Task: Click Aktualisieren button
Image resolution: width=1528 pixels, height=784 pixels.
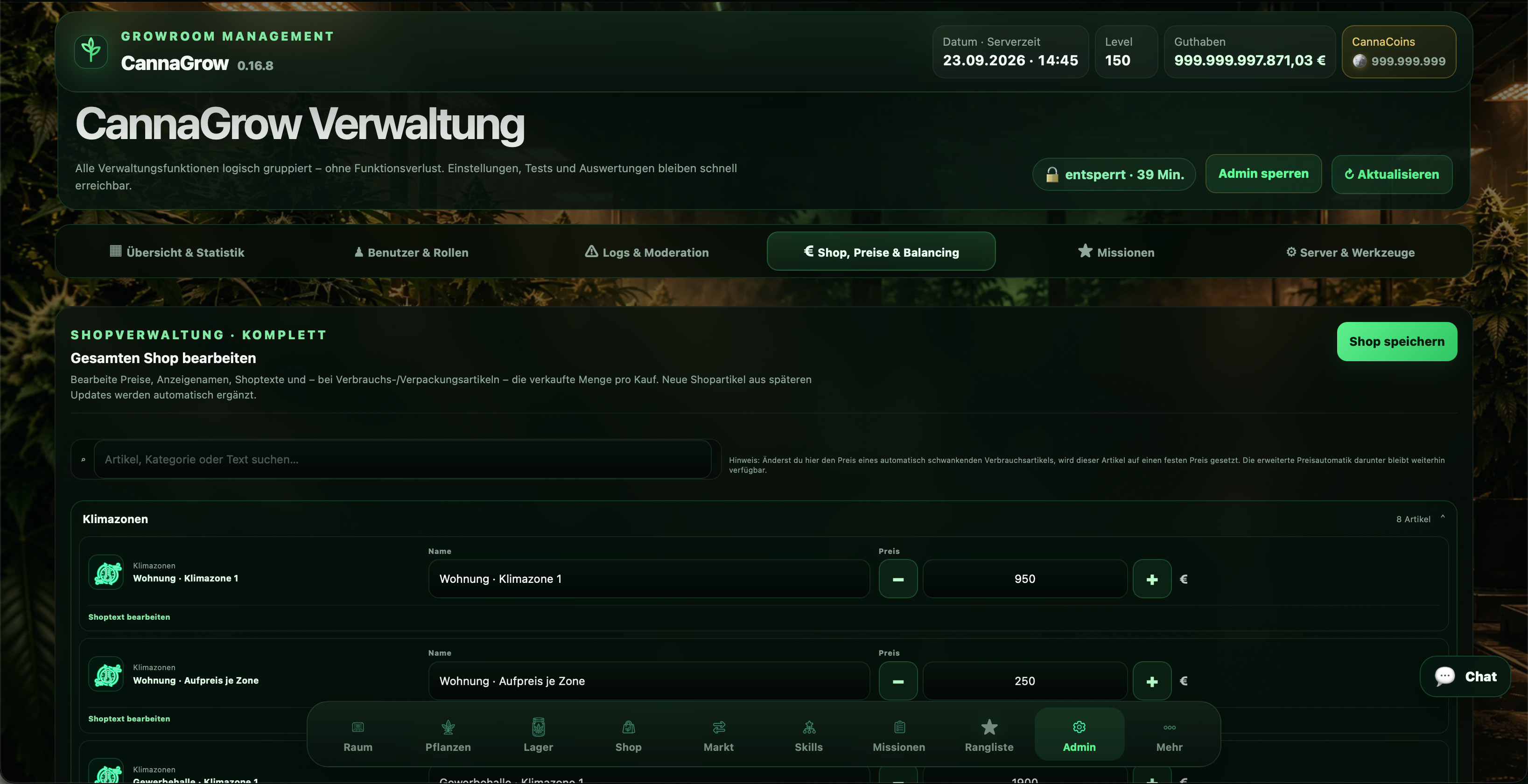Action: [x=1392, y=175]
